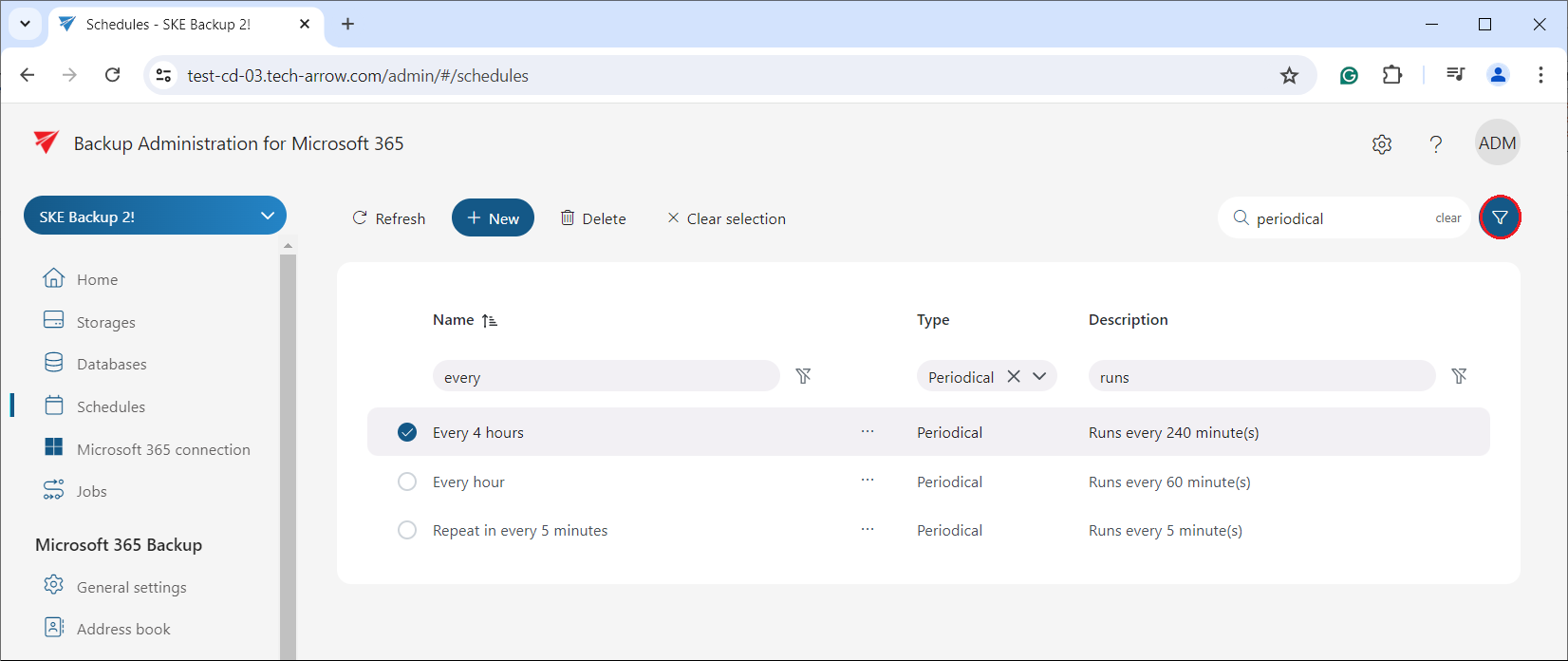Click the Name filter text field
The width and height of the screenshot is (1568, 661).
[606, 377]
